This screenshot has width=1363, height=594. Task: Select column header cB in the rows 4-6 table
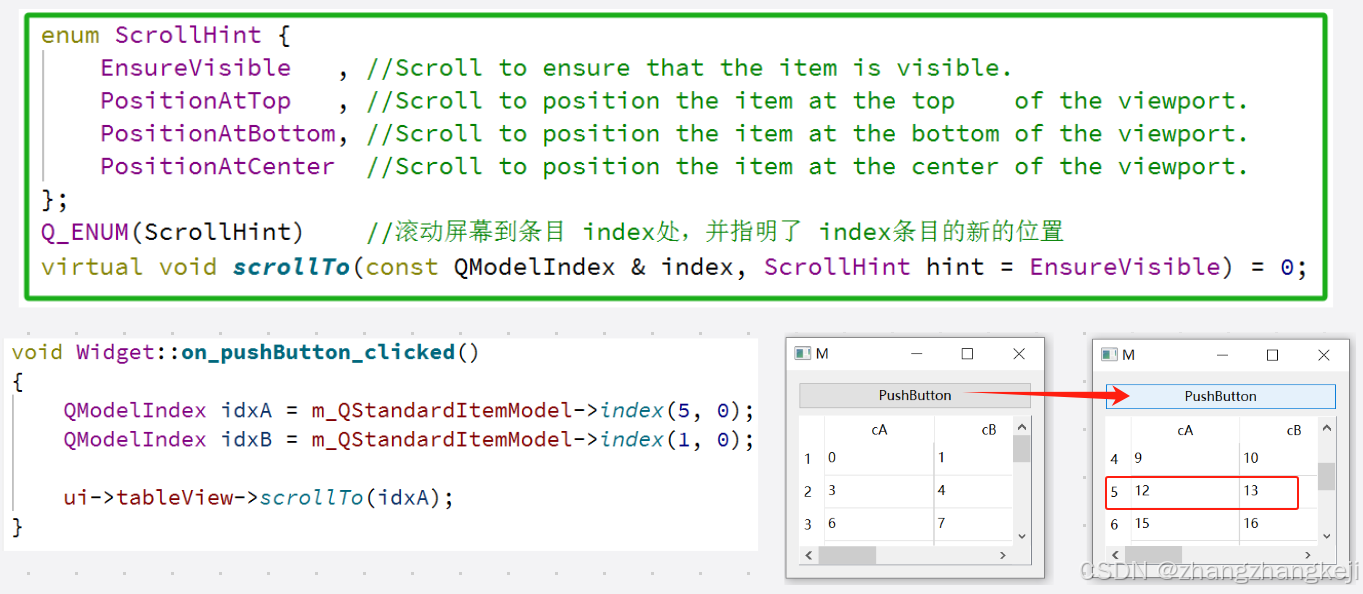click(x=1280, y=431)
